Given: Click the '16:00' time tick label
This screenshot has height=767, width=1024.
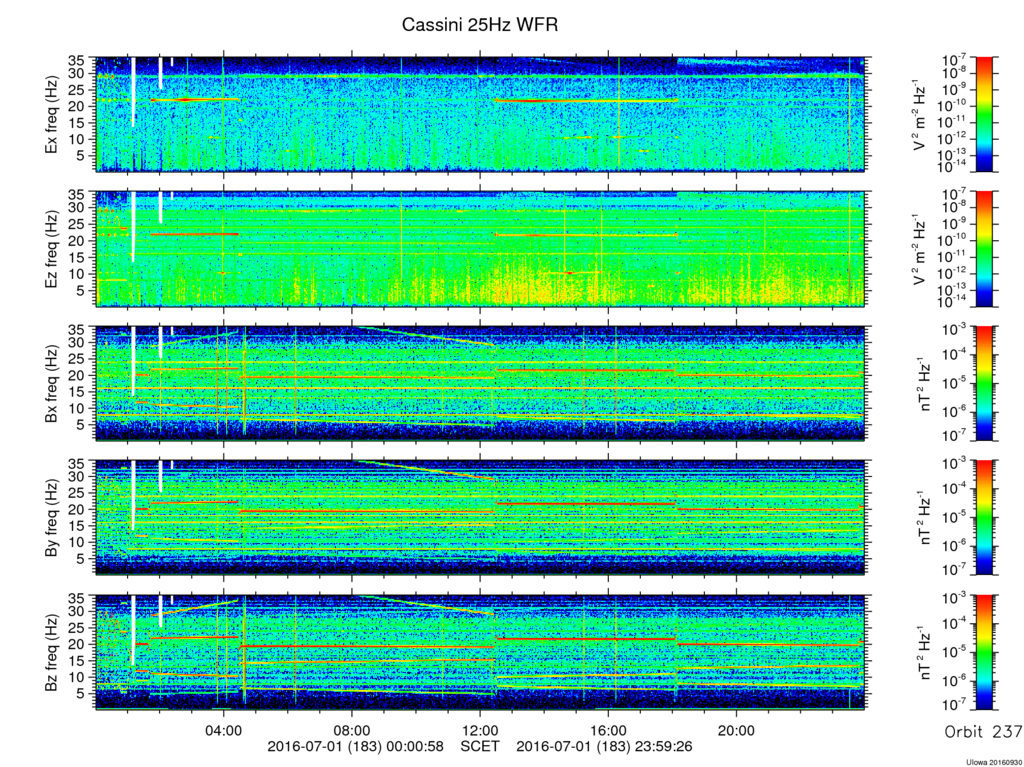Looking at the screenshot, I should pyautogui.click(x=608, y=730).
